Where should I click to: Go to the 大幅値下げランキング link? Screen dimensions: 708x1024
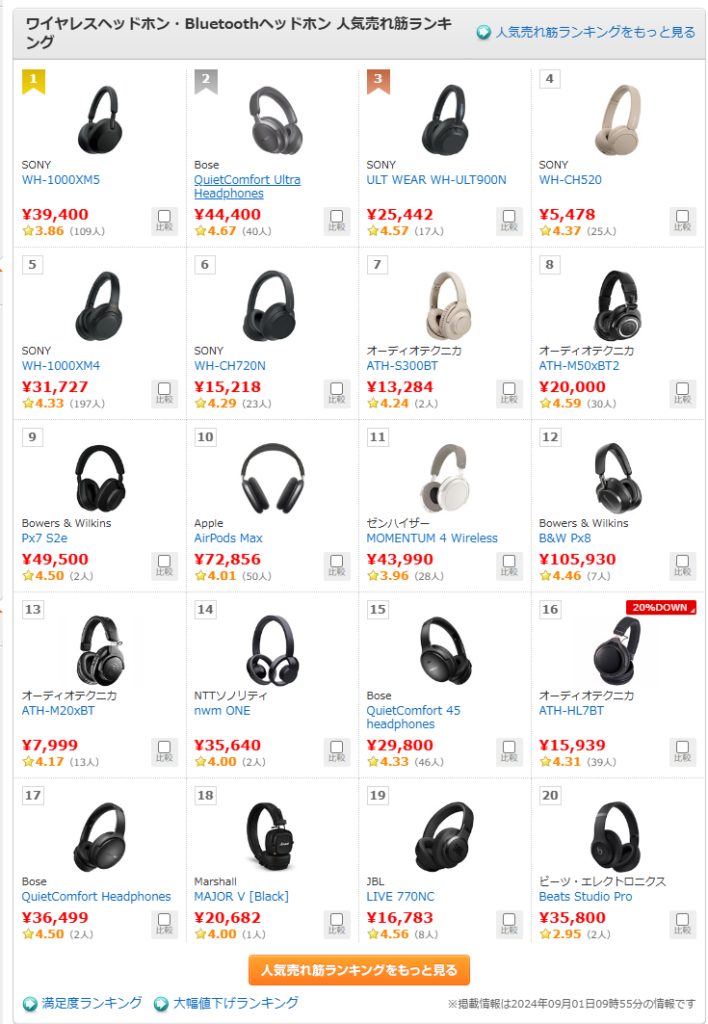pyautogui.click(x=236, y=1003)
